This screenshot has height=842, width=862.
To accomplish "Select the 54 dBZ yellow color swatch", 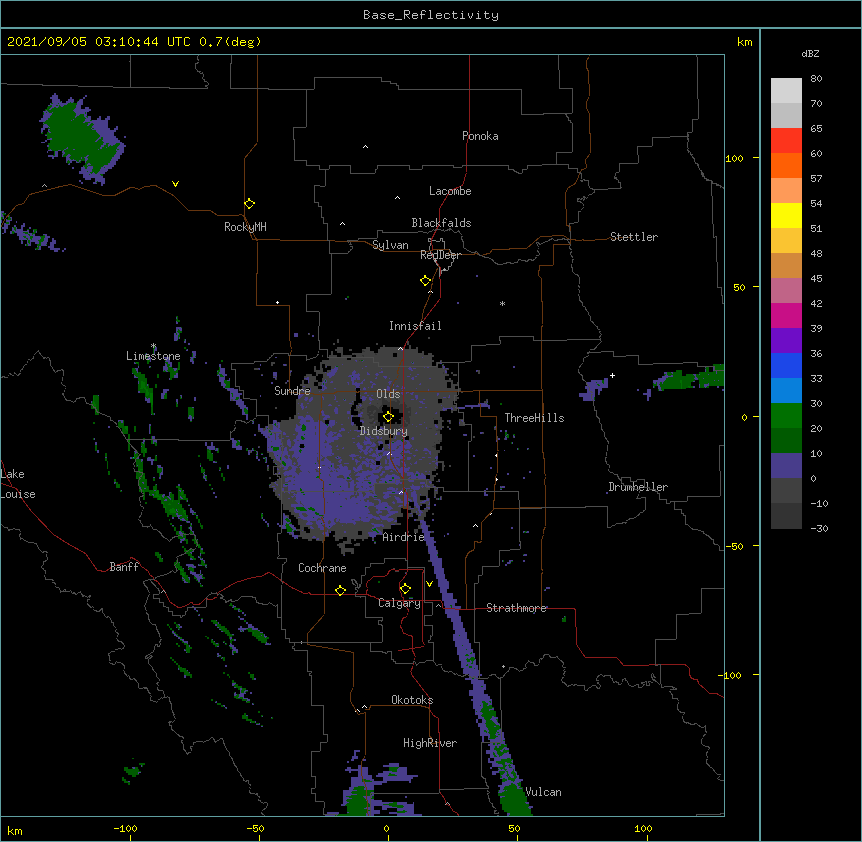I will pos(786,215).
